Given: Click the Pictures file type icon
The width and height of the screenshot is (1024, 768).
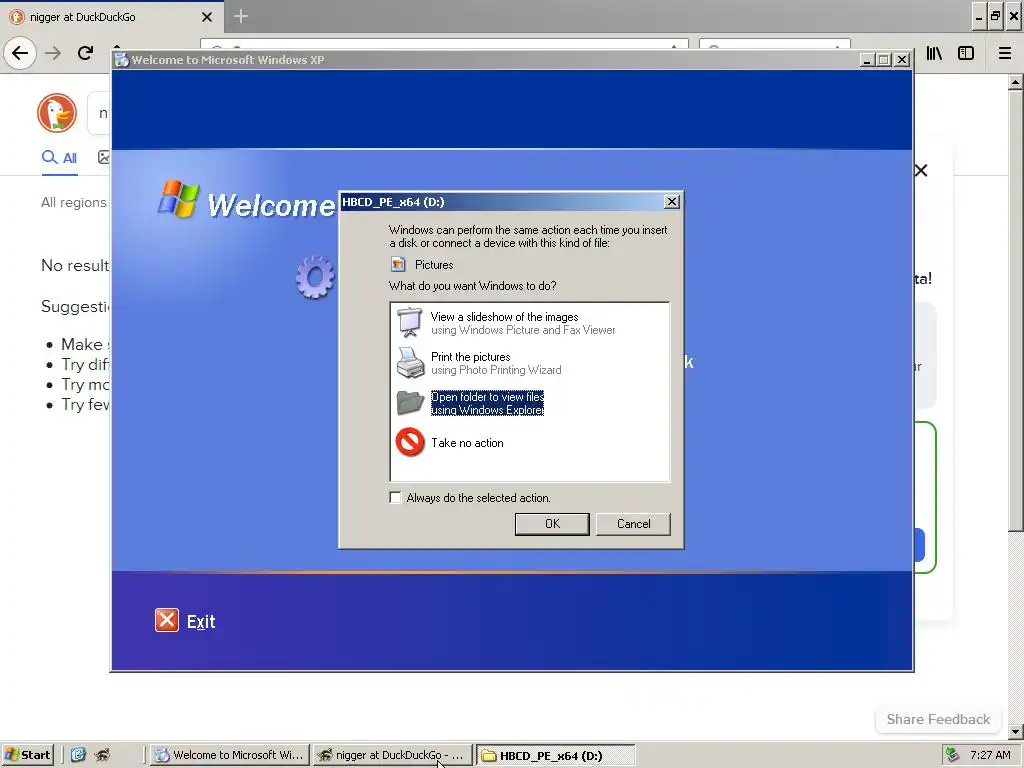Looking at the screenshot, I should [x=398, y=264].
